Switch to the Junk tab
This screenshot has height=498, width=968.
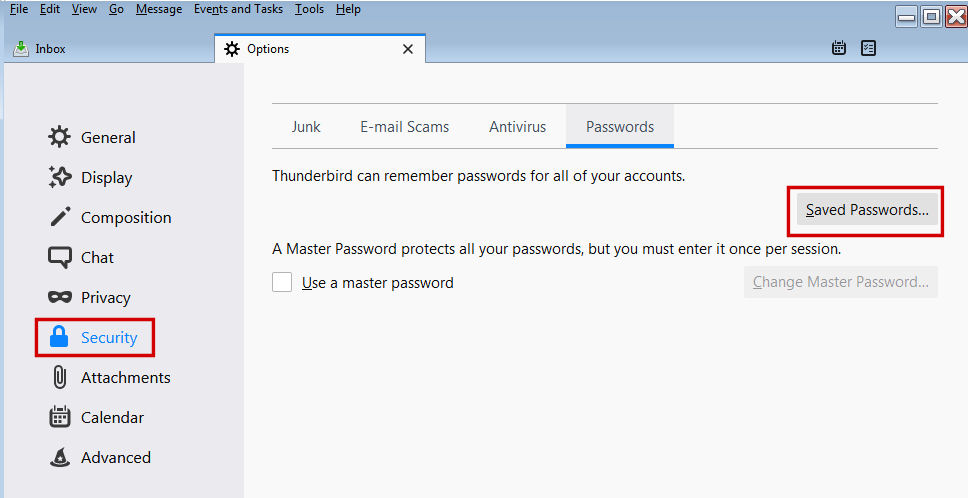click(306, 127)
